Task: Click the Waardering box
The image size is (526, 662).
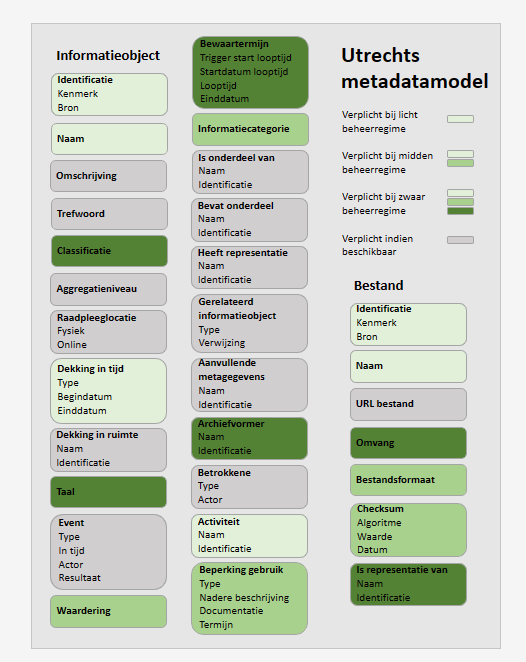Action: coord(108,611)
